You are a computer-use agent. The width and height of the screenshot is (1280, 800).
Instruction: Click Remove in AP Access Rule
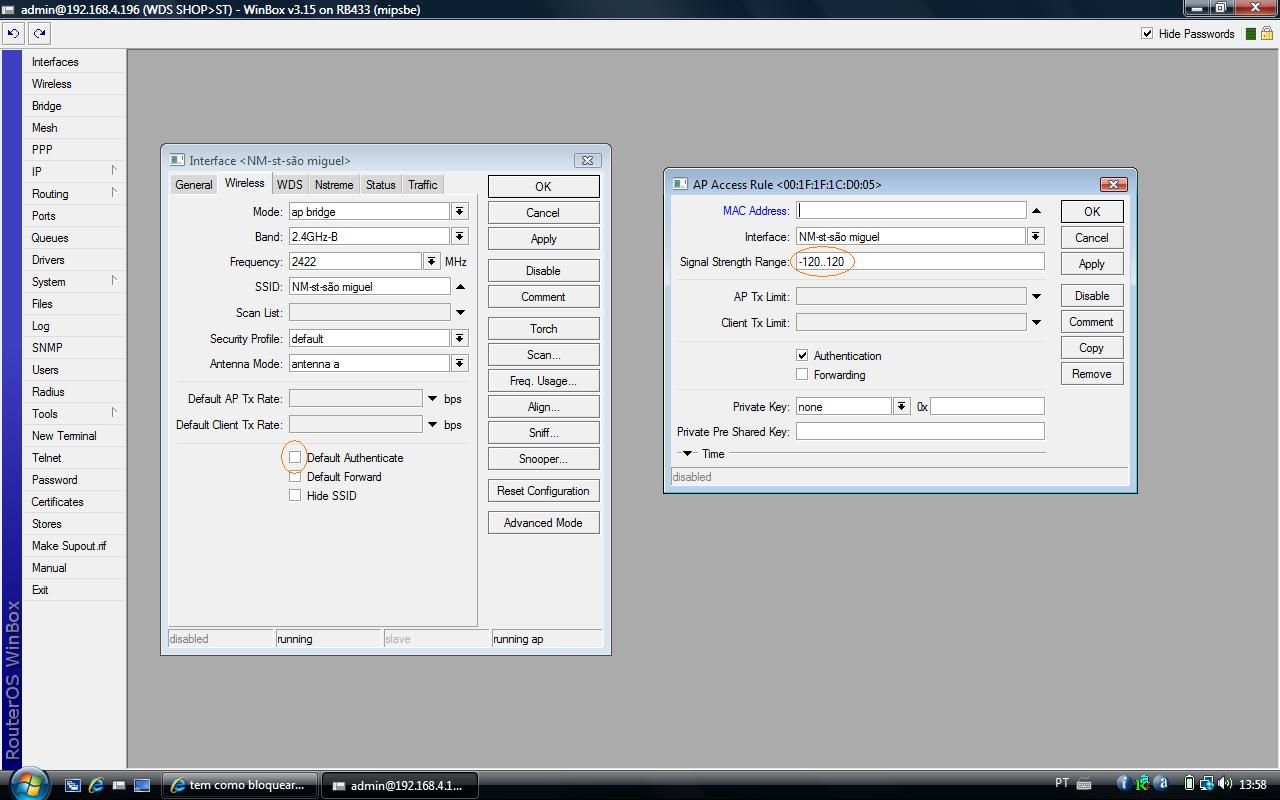(1091, 374)
